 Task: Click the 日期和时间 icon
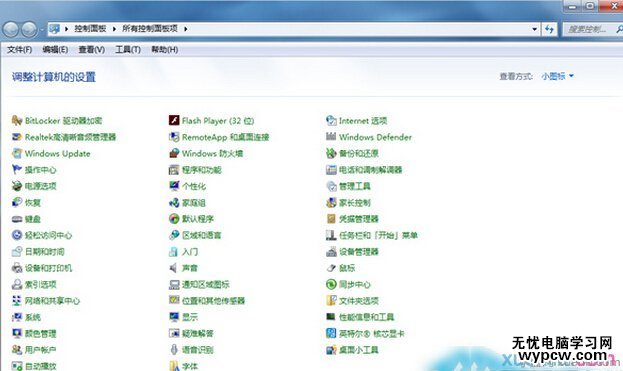click(17, 251)
